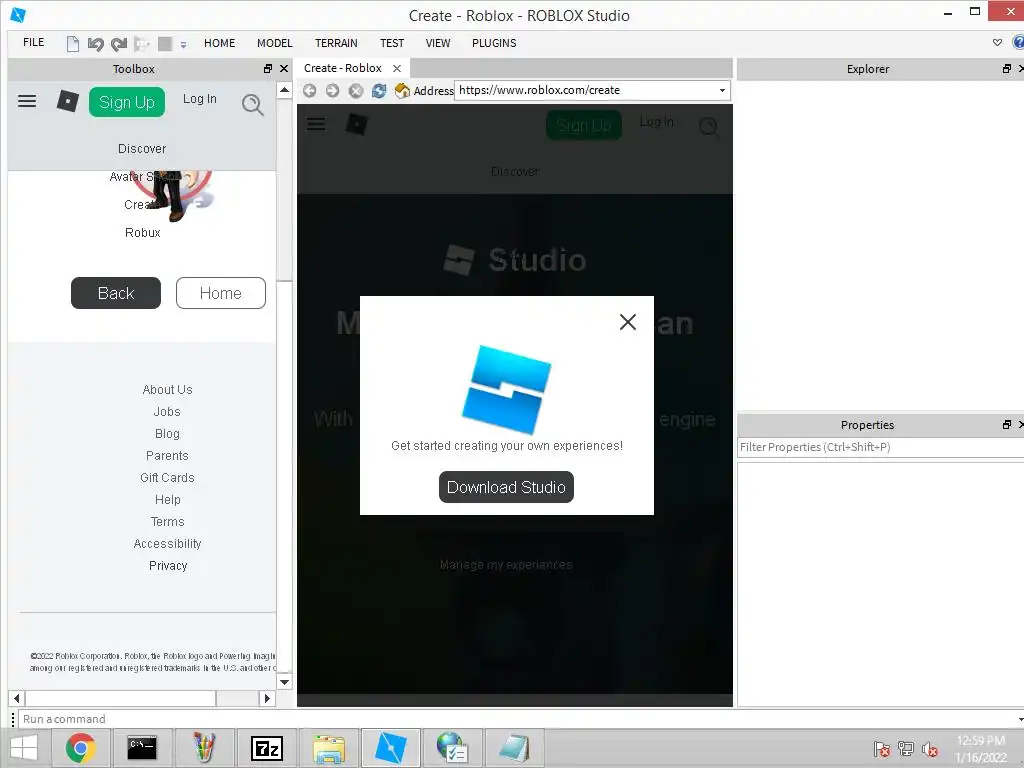Switch to the MODEL ribbon tab
This screenshot has width=1024, height=768.
tap(274, 43)
